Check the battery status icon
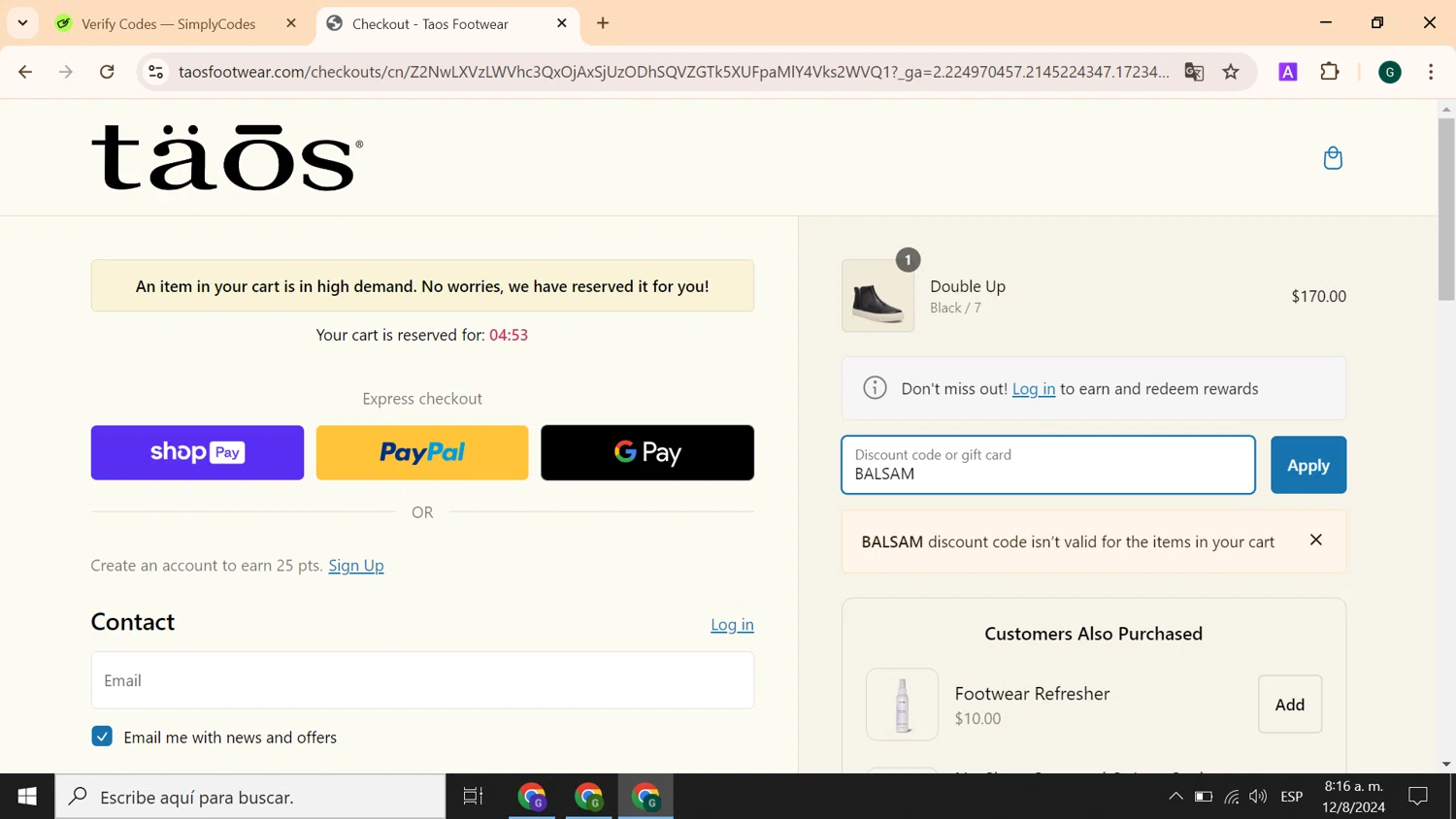Screen dimensions: 1456x819 pyautogui.click(x=1204, y=797)
